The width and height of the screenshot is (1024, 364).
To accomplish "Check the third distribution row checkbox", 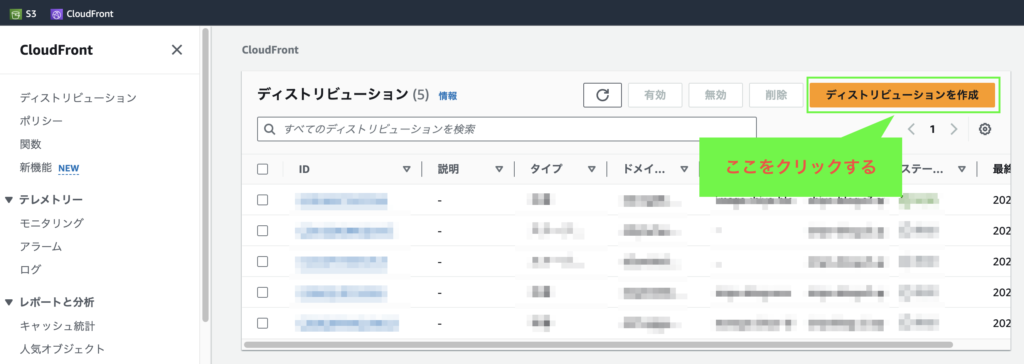I will [x=263, y=261].
